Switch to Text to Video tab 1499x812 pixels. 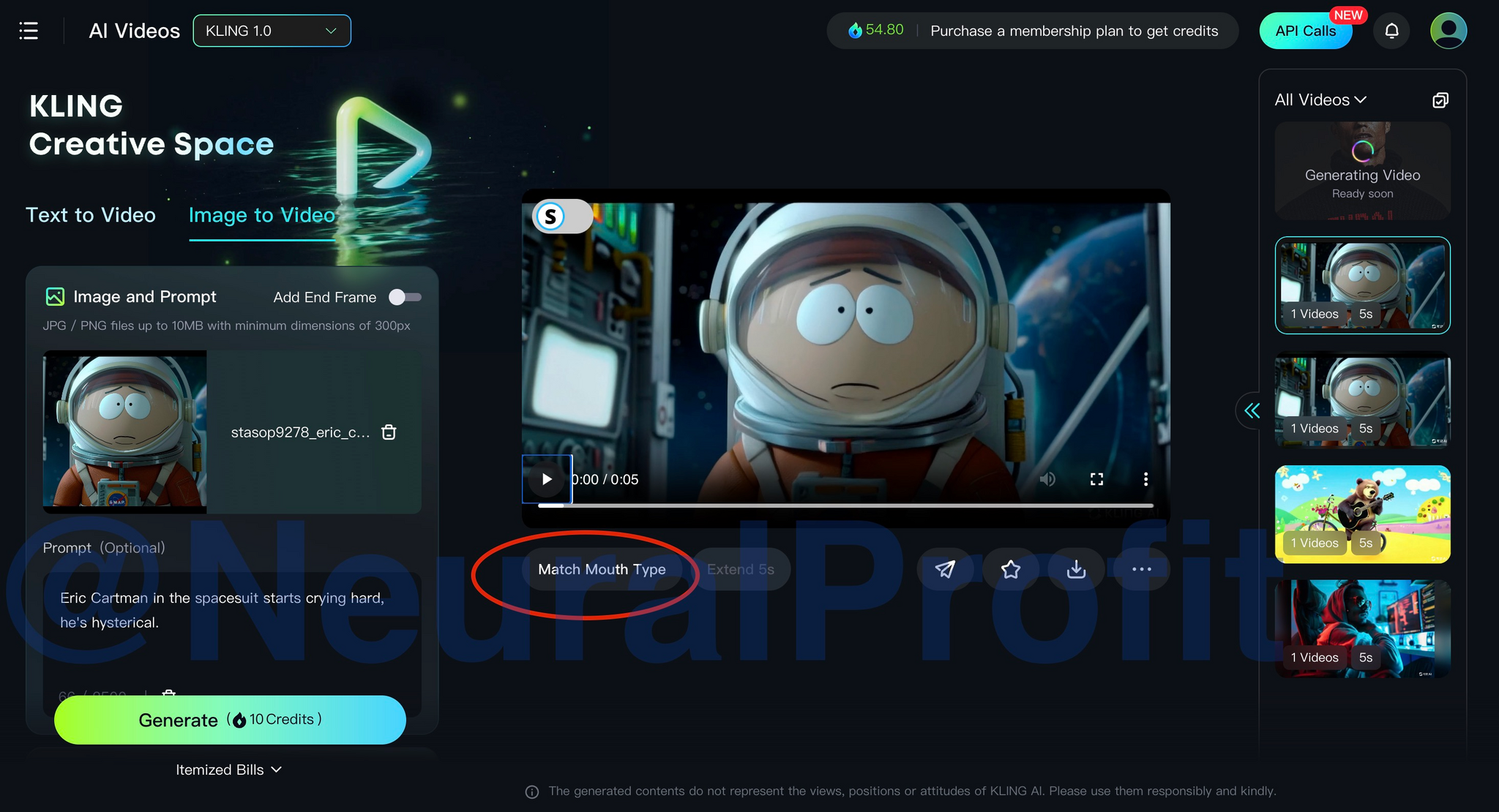pos(91,215)
